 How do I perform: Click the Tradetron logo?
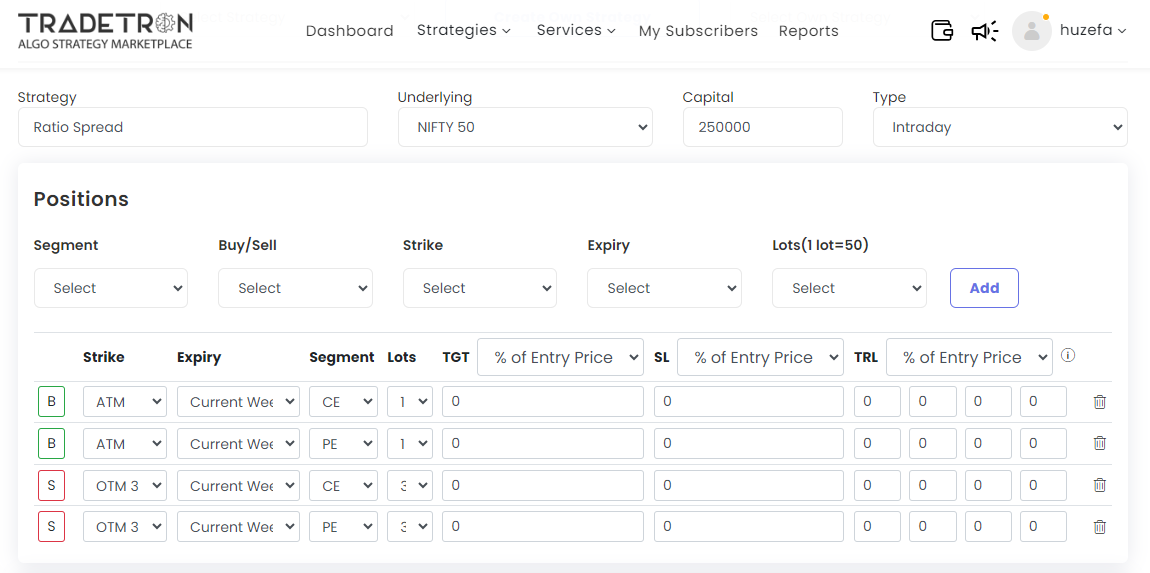pos(105,30)
